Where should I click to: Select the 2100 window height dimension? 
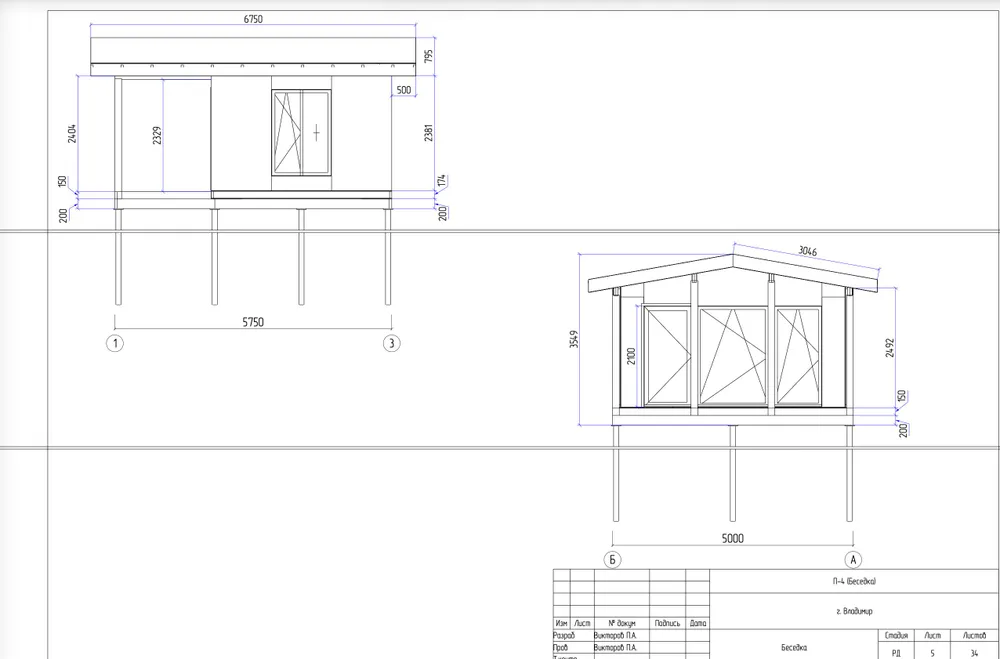(631, 356)
